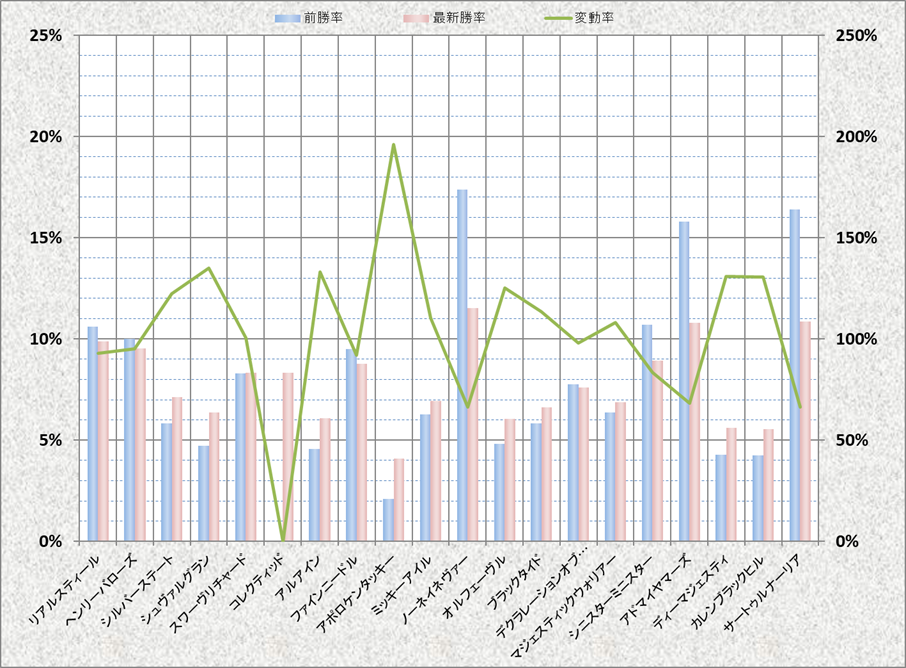Click the blue bar for アドマイヤマーズ
The width and height of the screenshot is (906, 668).
(684, 381)
